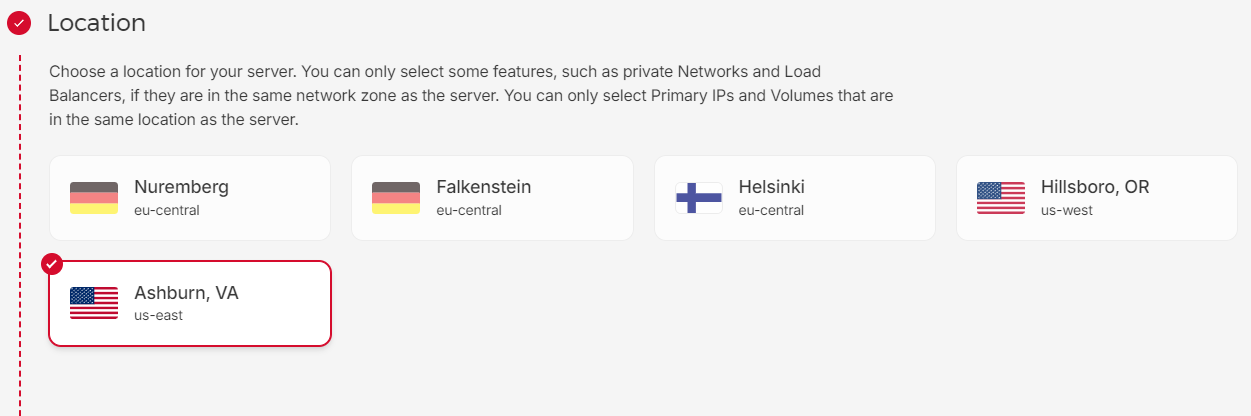Click the eu-central label under Nuremberg
Screen dimensions: 1251x416
point(167,211)
